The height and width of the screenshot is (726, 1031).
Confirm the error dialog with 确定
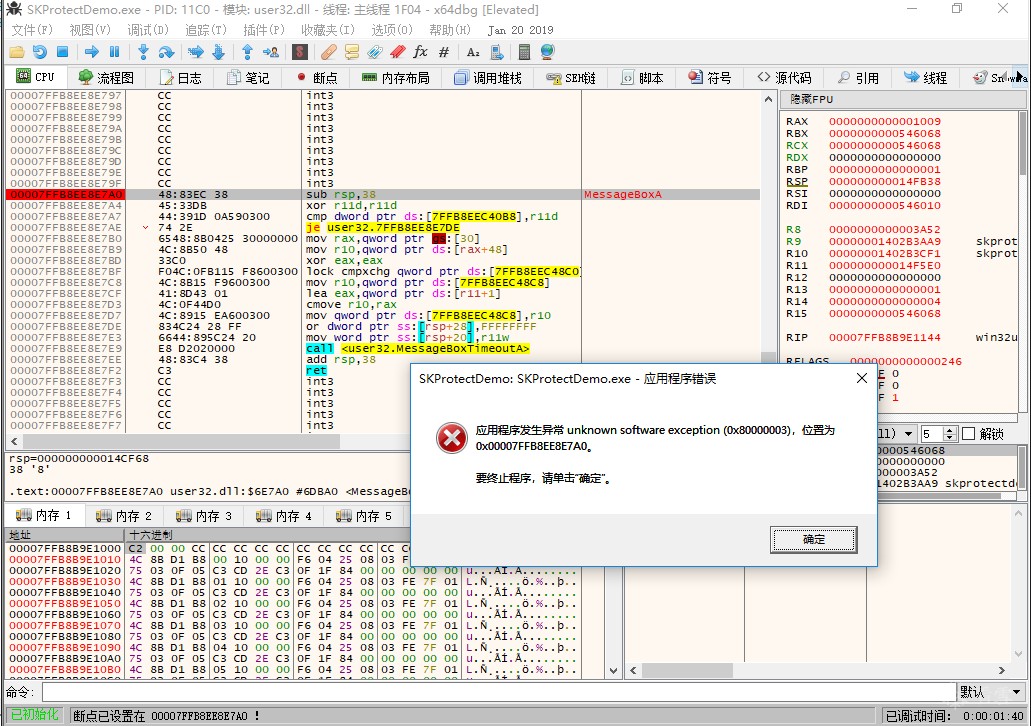pyautogui.click(x=813, y=539)
